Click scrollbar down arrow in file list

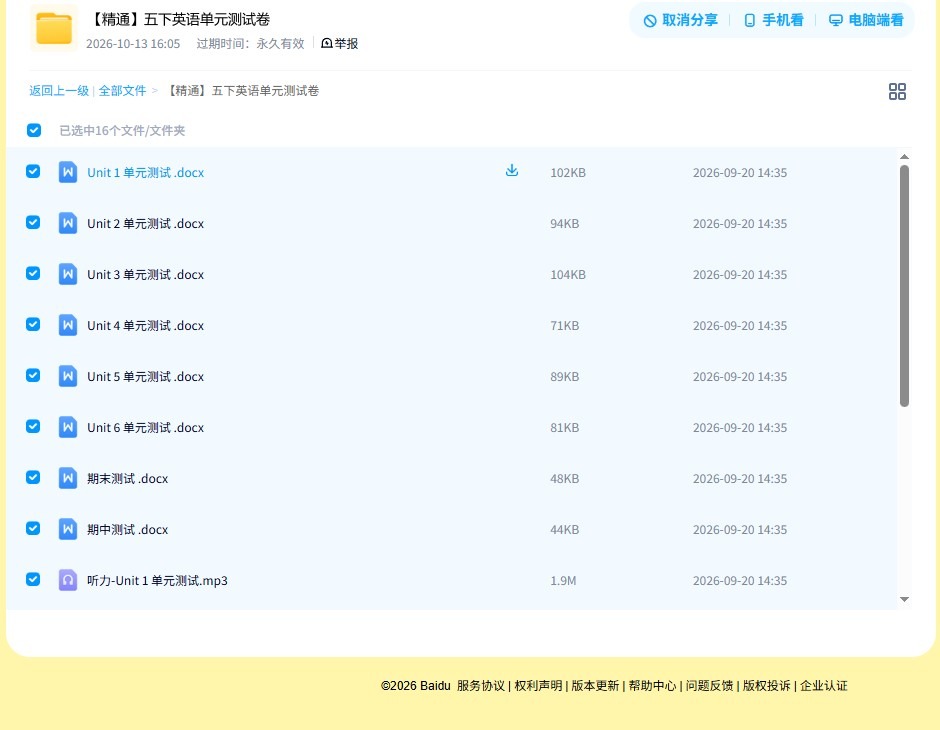click(x=904, y=599)
